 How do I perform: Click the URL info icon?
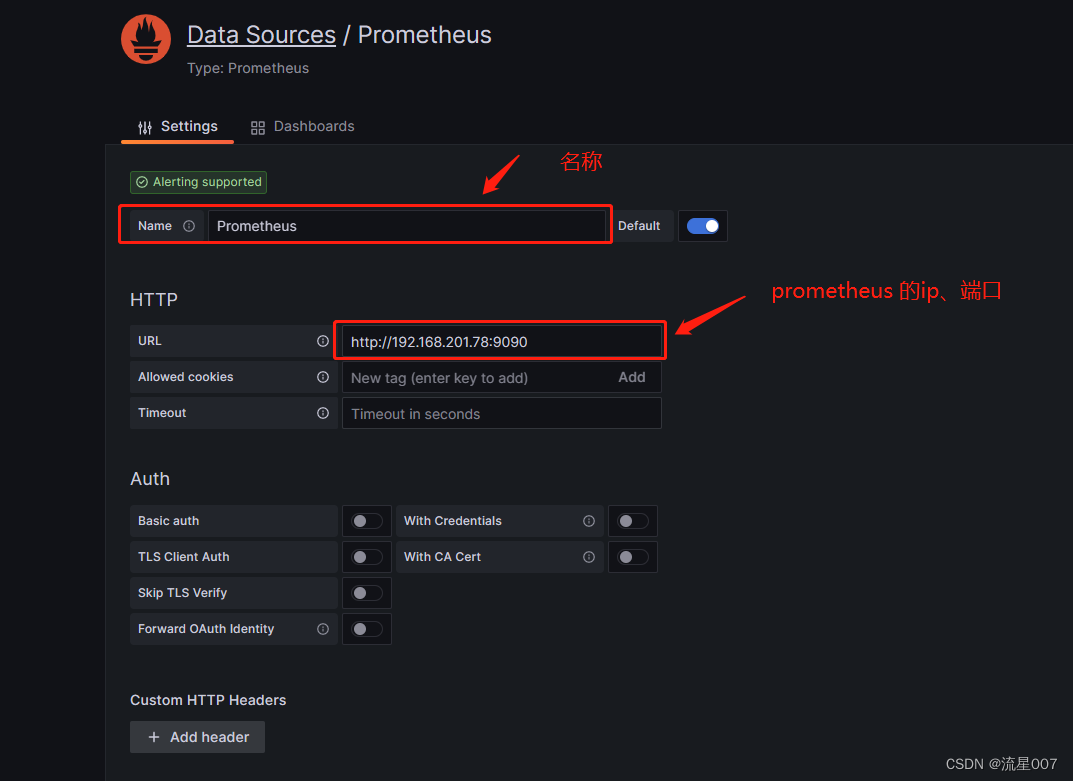click(322, 340)
